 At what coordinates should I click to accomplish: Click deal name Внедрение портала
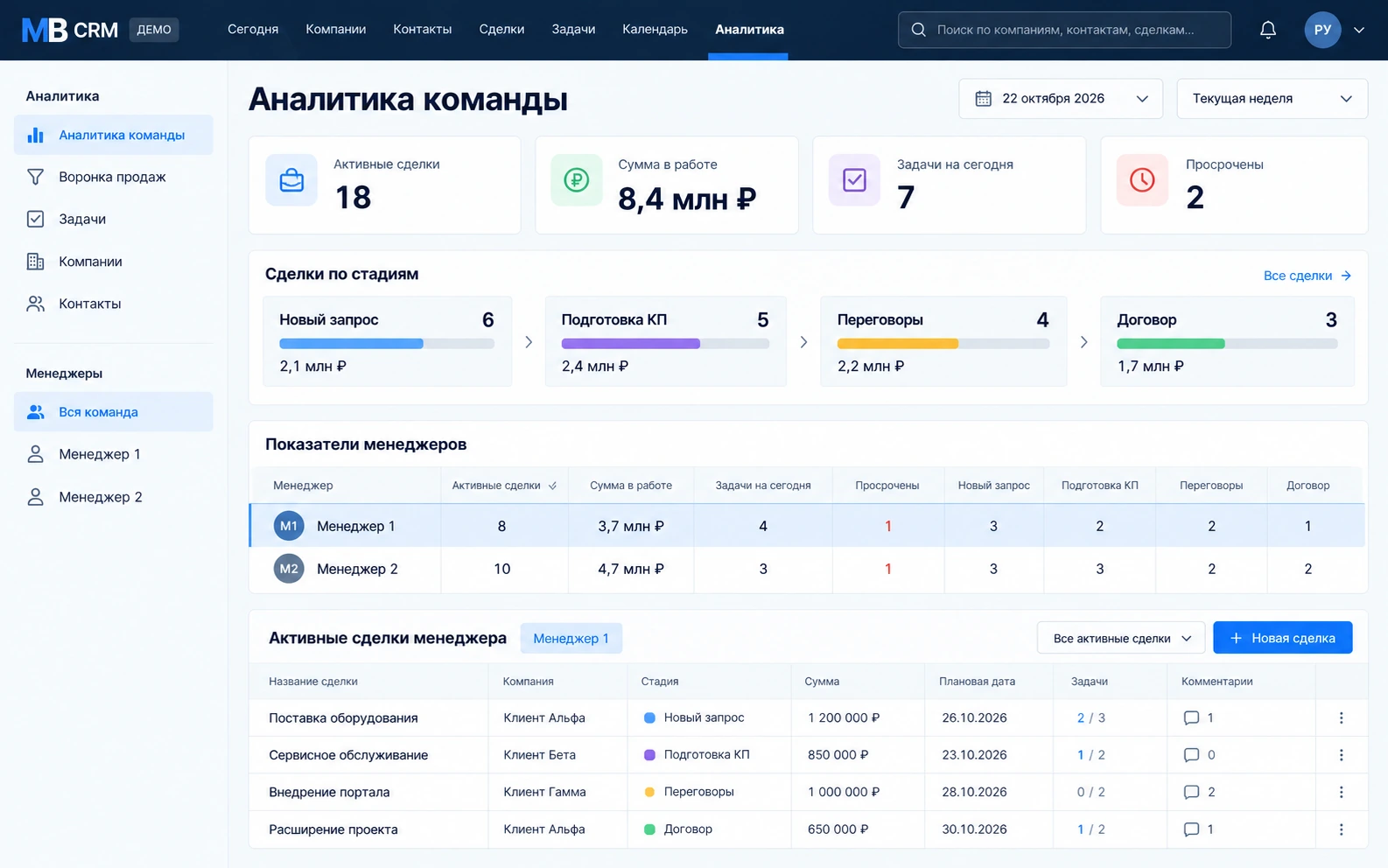329,792
